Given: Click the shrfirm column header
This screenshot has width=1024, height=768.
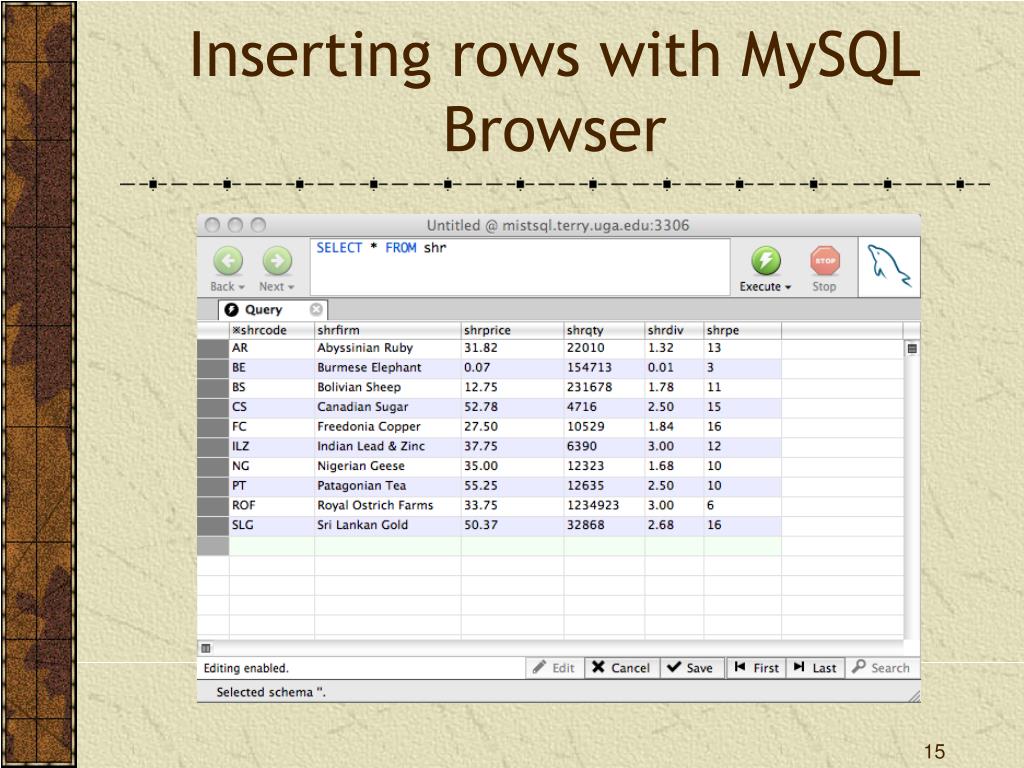Looking at the screenshot, I should tap(388, 330).
